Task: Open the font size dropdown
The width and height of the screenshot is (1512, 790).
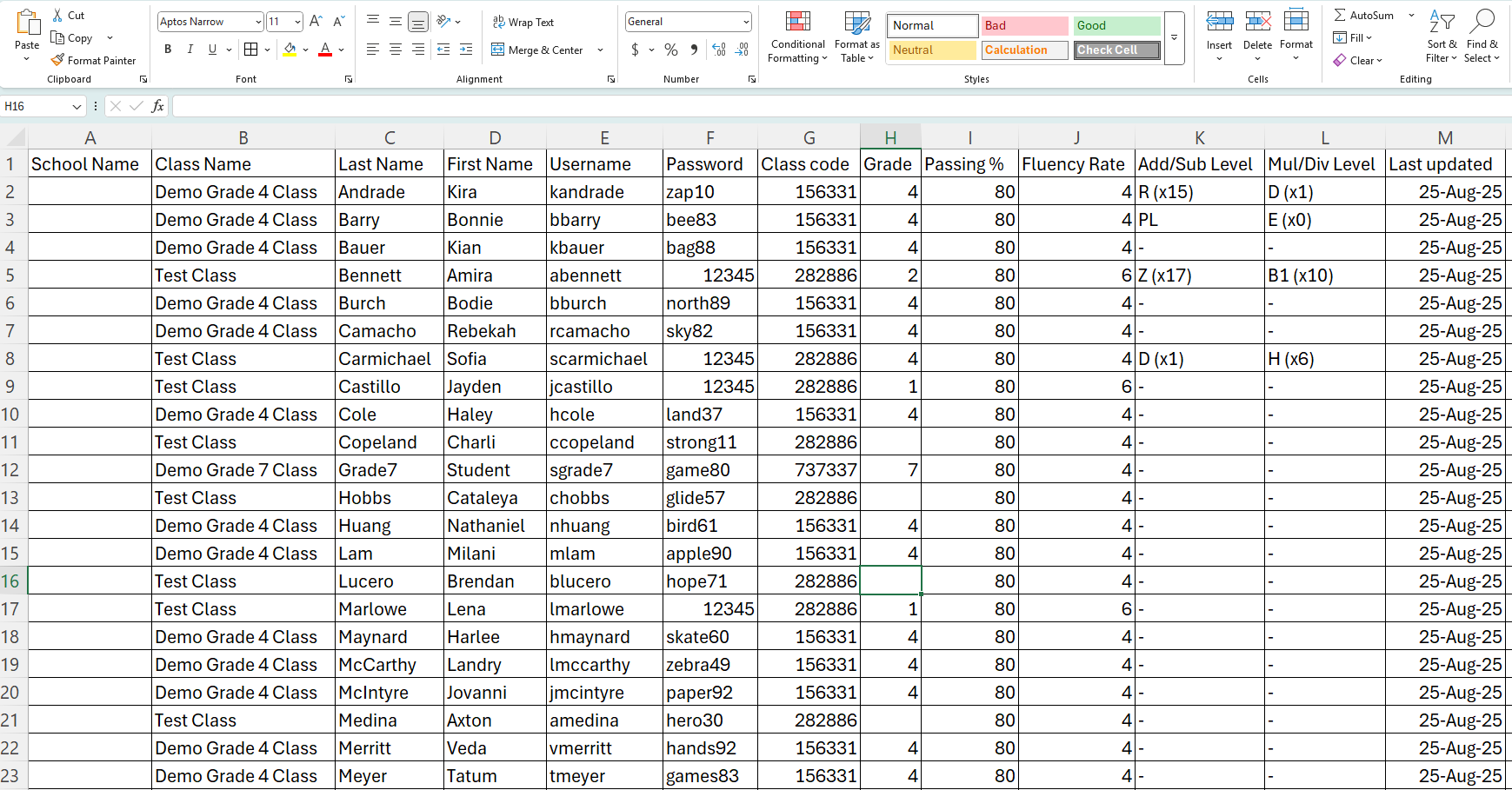Action: coord(298,22)
